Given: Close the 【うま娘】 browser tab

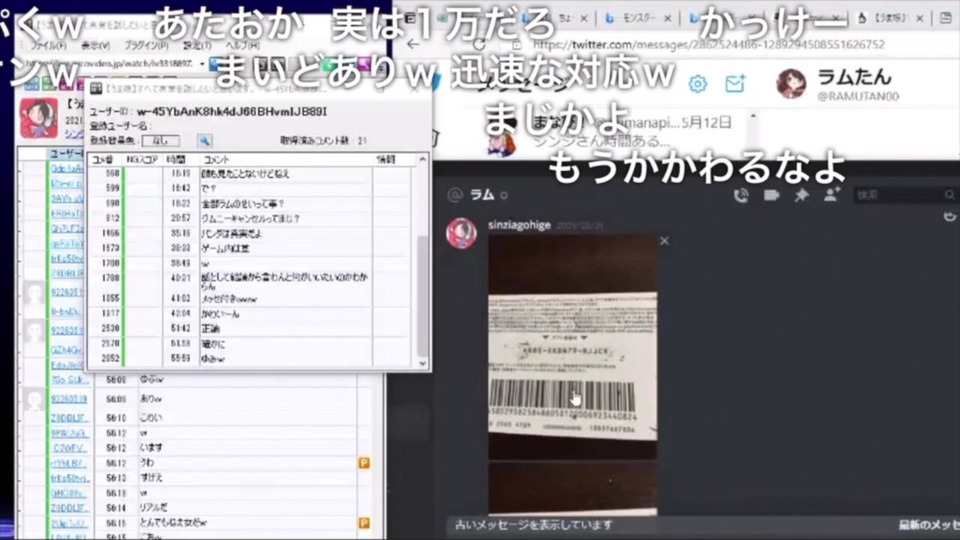Looking at the screenshot, I should tap(920, 19).
